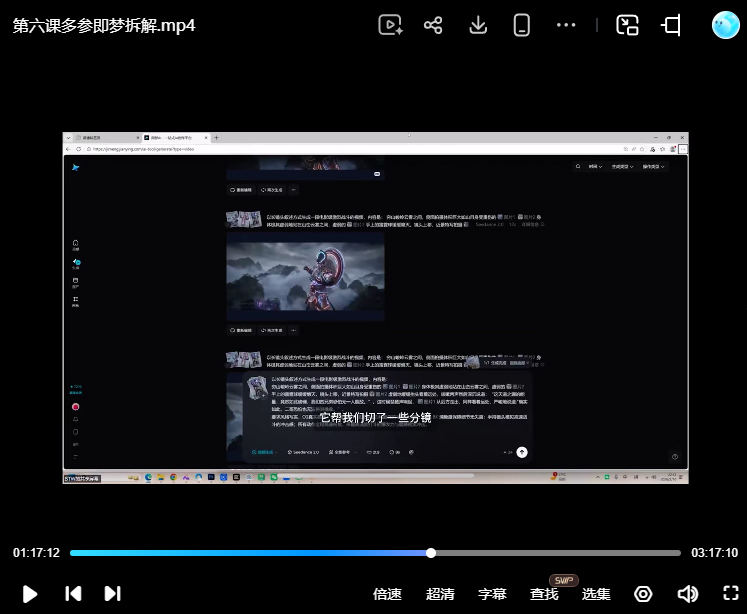
Task: Click the unplayed portion of progress bar
Action: (x=558, y=553)
